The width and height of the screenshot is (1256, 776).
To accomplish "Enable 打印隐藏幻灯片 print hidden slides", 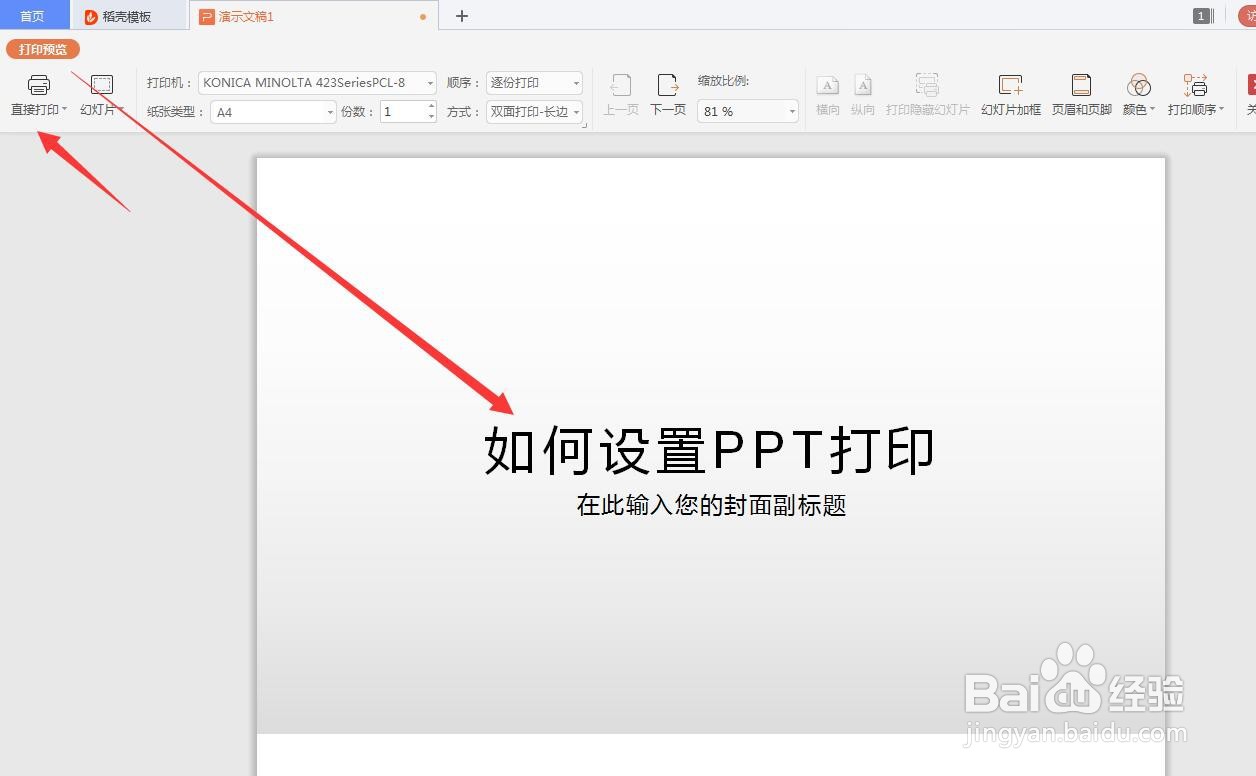I will 927,95.
